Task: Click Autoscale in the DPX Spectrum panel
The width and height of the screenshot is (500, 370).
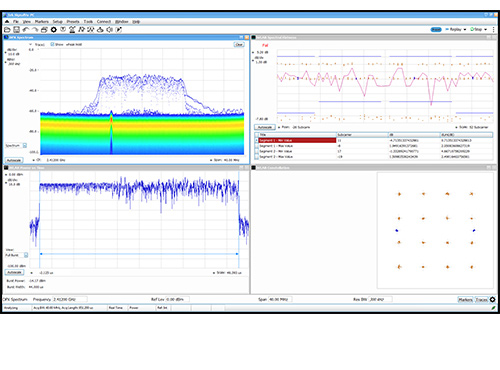Action: click(x=14, y=160)
